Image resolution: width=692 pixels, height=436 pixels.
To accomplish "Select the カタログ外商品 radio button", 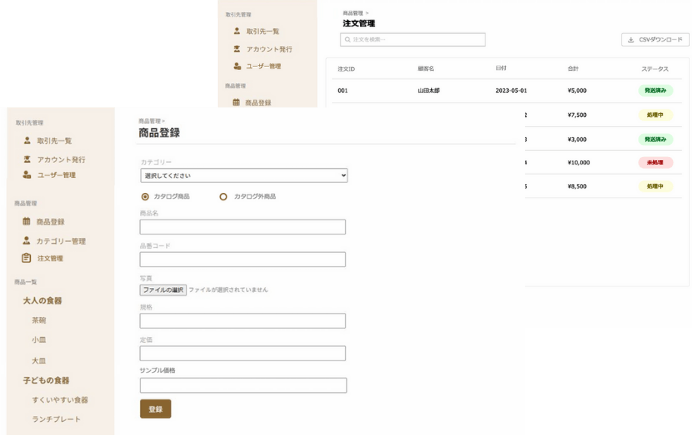I will (223, 197).
